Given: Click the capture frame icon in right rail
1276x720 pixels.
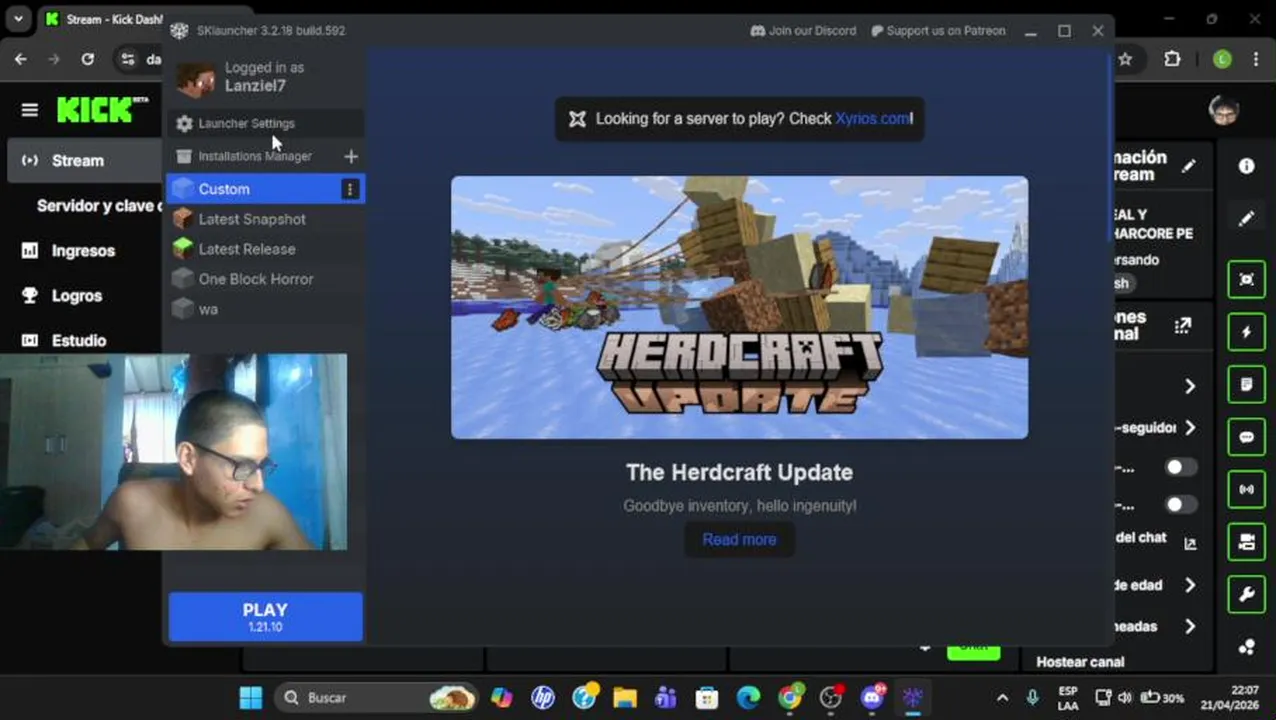Looking at the screenshot, I should [1246, 280].
